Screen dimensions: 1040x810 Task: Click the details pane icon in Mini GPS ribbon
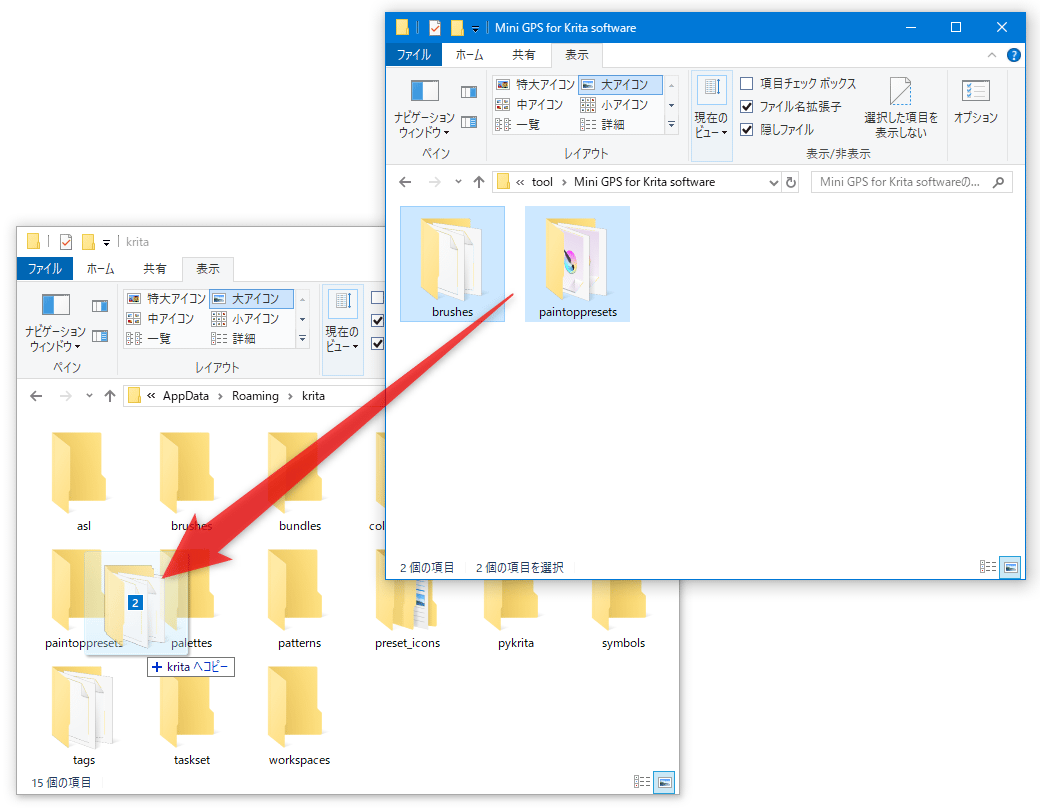(469, 122)
